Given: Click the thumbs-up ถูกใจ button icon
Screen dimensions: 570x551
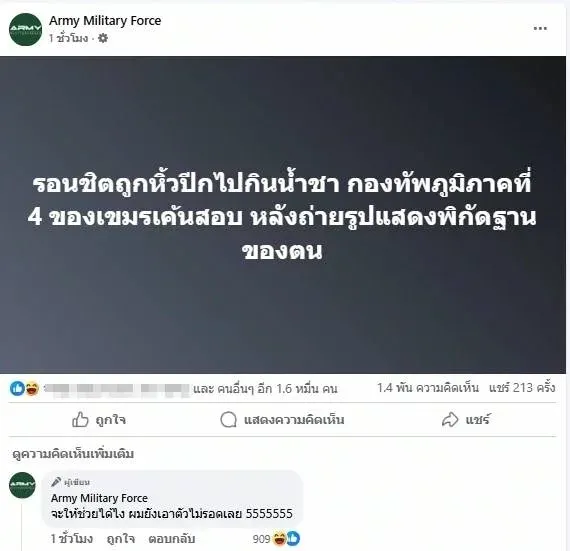Looking at the screenshot, I should click(x=80, y=420).
